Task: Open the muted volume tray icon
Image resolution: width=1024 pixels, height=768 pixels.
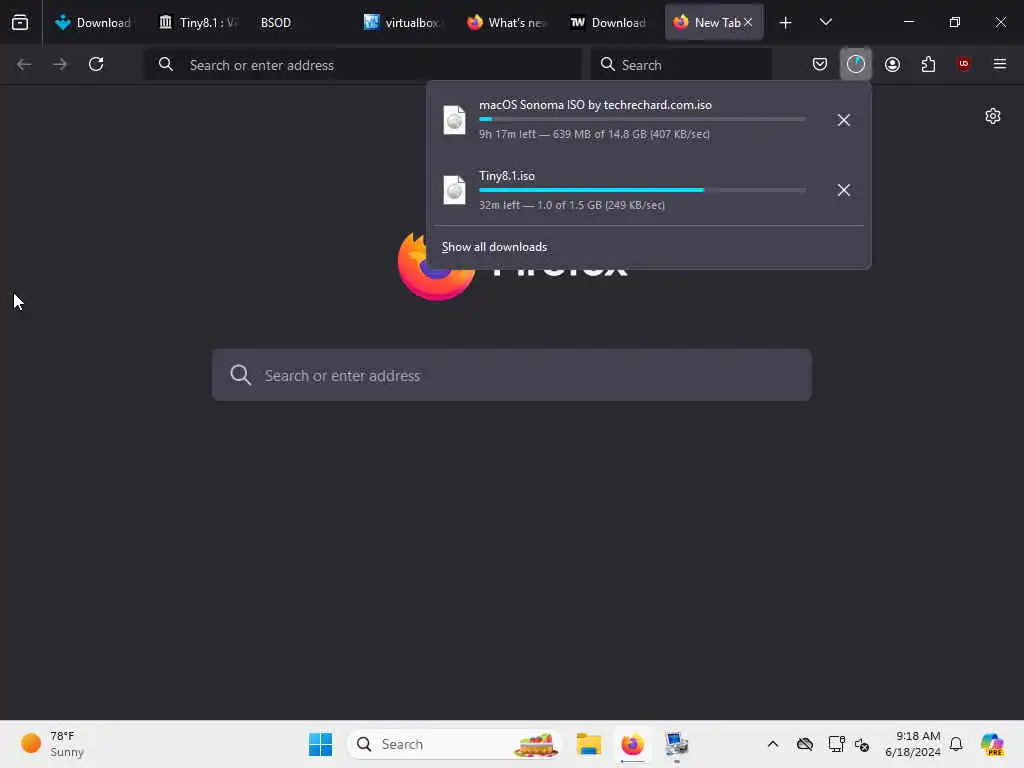Action: click(x=861, y=744)
